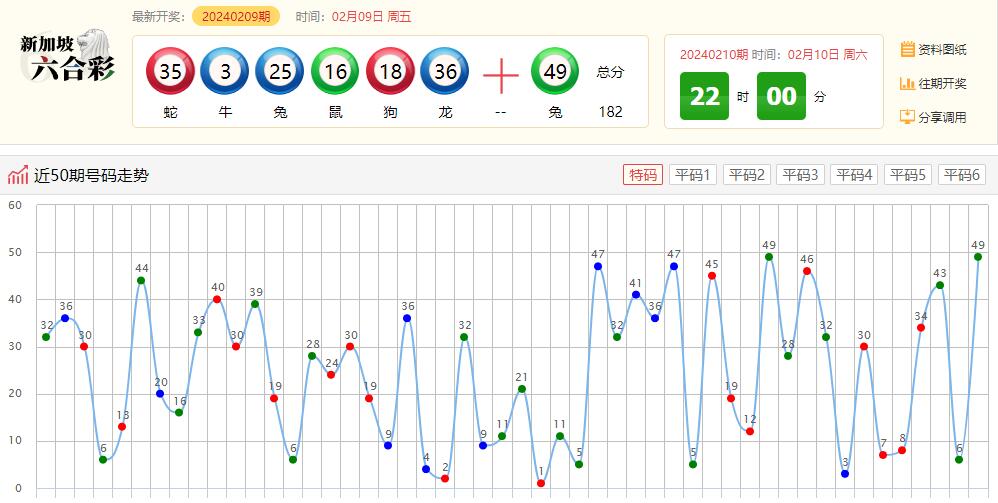This screenshot has width=998, height=503.
Task: Select the green ball number 16
Action: [x=335, y=72]
